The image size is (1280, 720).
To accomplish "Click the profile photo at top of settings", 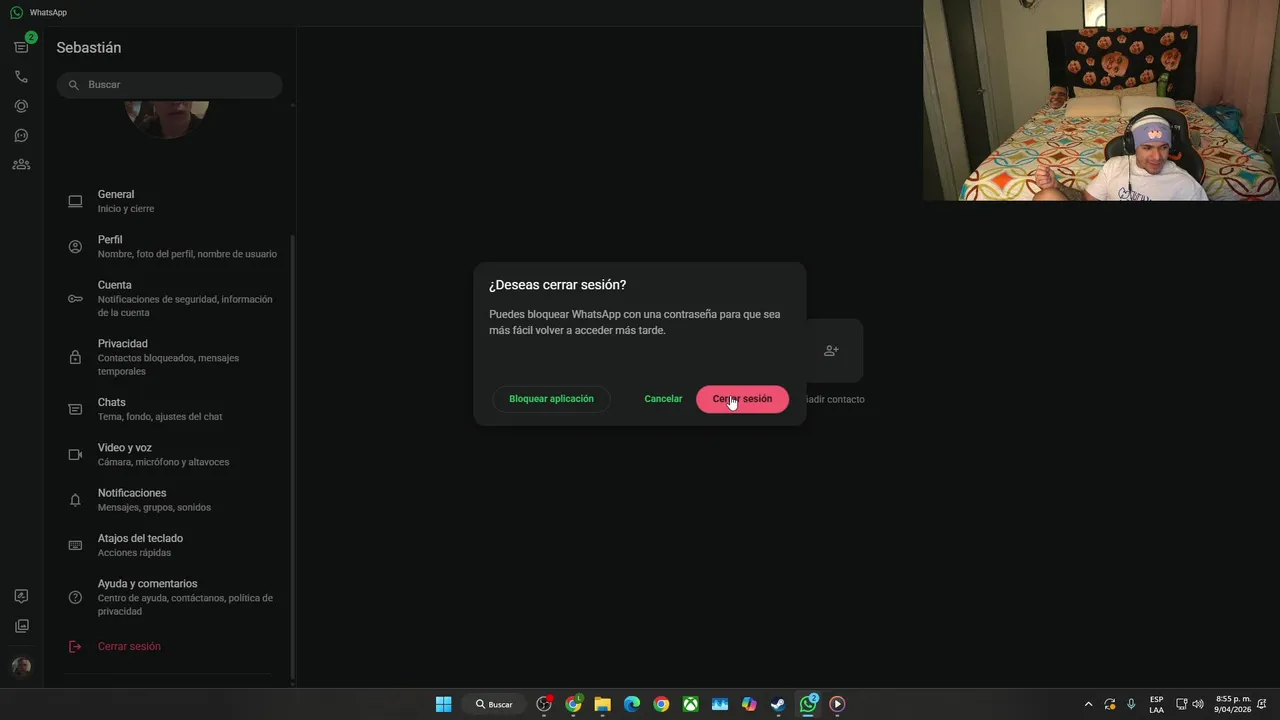I will tap(167, 119).
